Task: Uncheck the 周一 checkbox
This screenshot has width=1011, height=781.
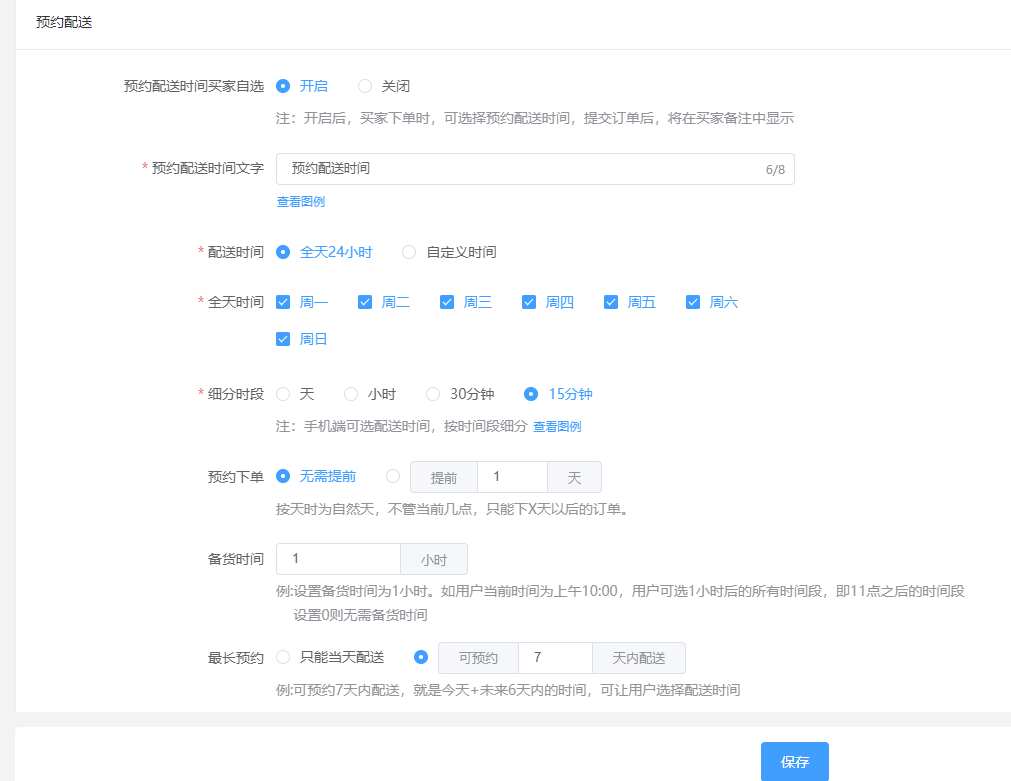Action: pos(283,302)
